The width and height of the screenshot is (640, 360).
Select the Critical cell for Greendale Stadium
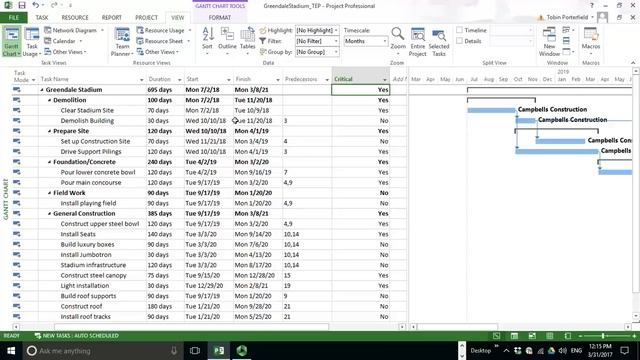(x=361, y=90)
